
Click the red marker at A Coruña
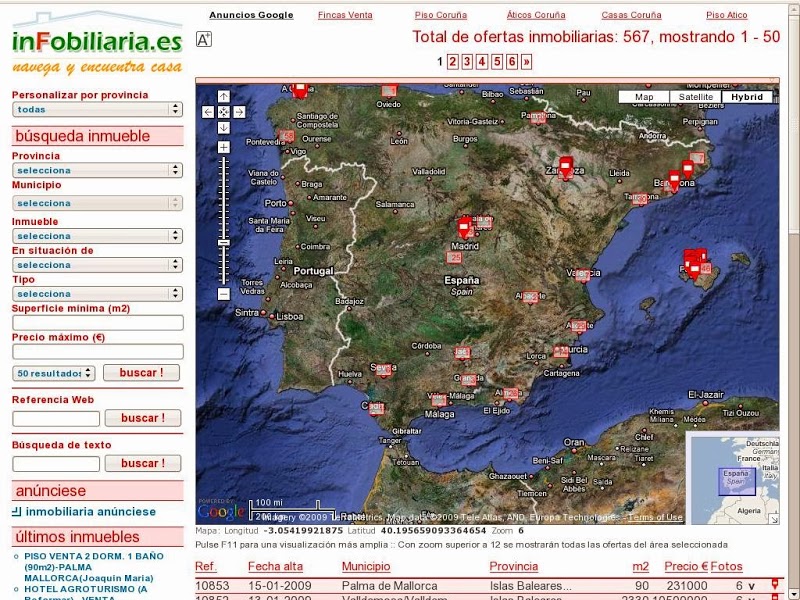[x=300, y=90]
